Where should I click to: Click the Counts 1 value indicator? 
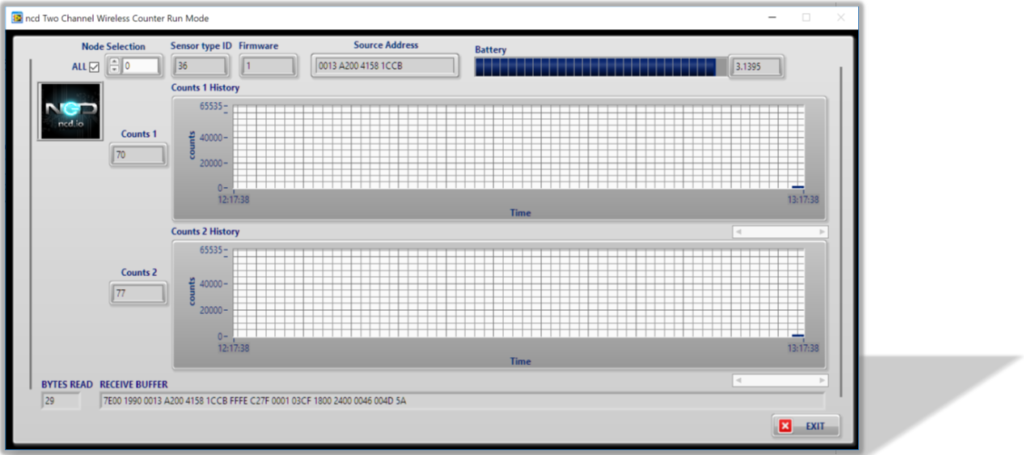[139, 155]
